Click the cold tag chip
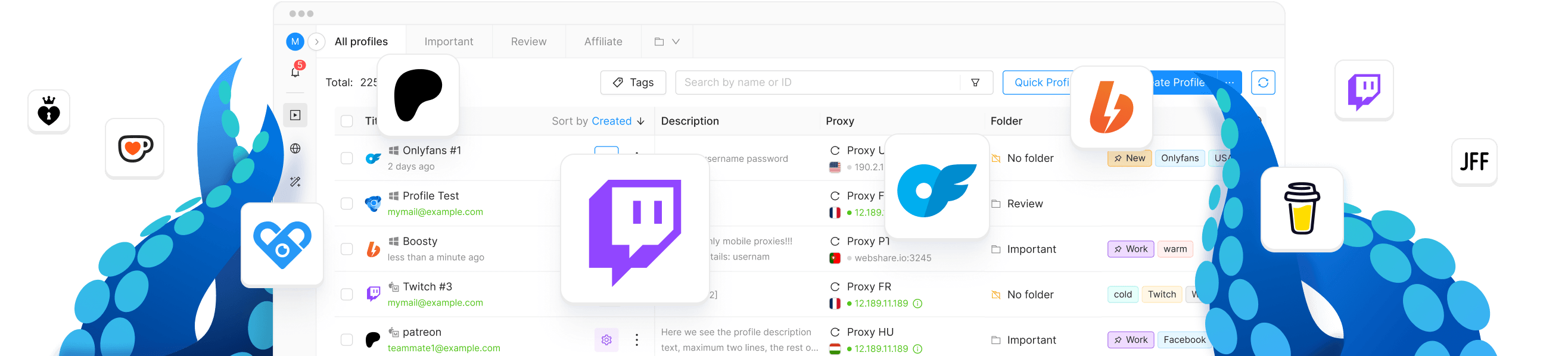 point(1122,295)
